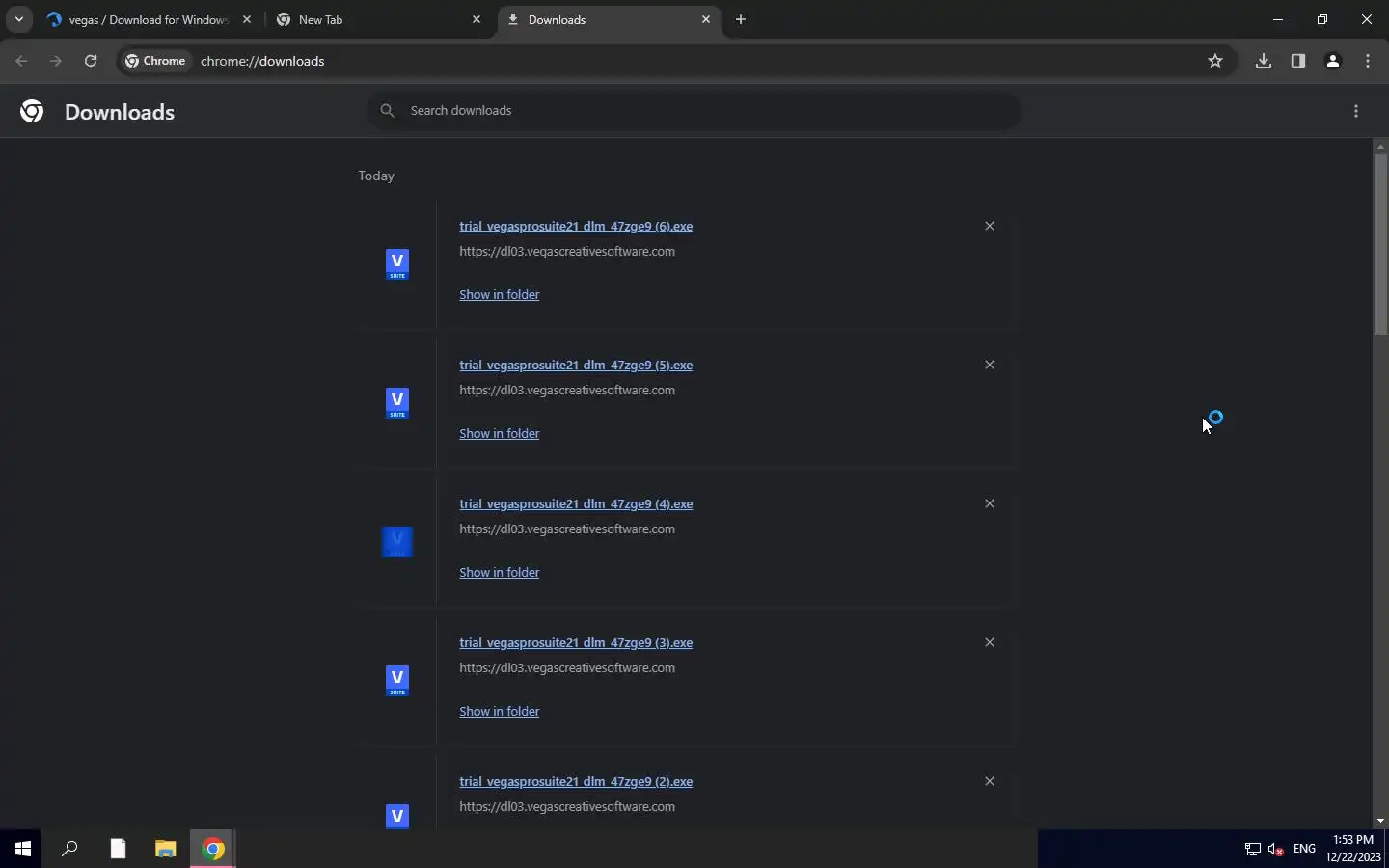1389x868 pixels.
Task: Click the magnifier icon in Search downloads
Action: (387, 110)
